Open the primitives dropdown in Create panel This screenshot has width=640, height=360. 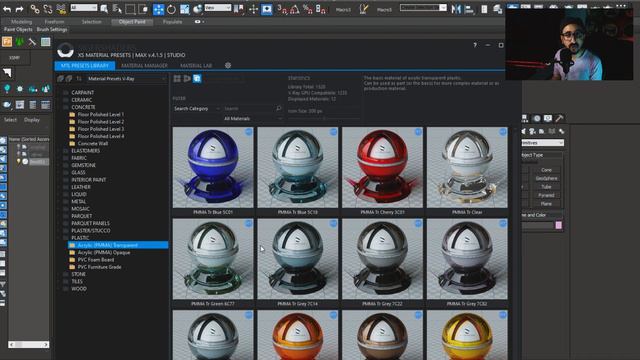coord(542,143)
